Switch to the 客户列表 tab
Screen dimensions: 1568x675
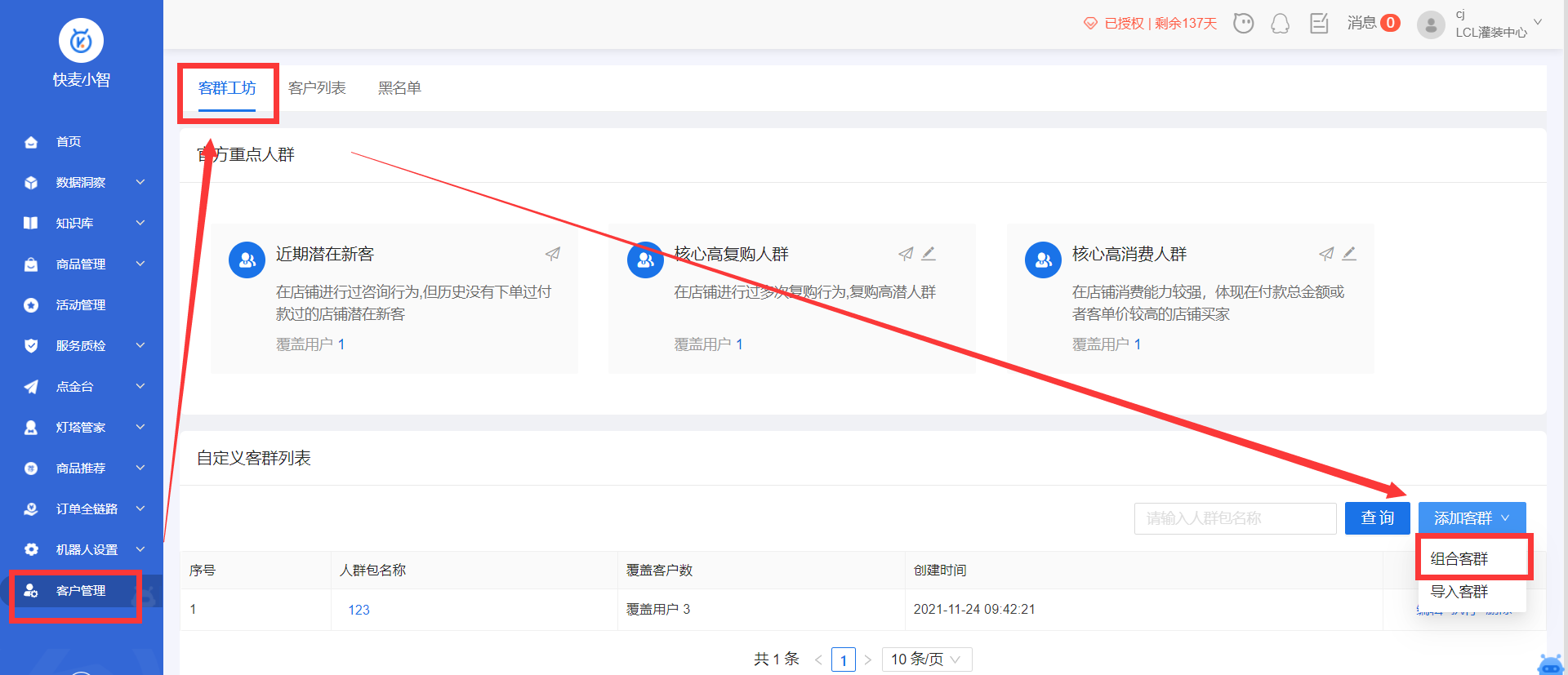point(317,88)
